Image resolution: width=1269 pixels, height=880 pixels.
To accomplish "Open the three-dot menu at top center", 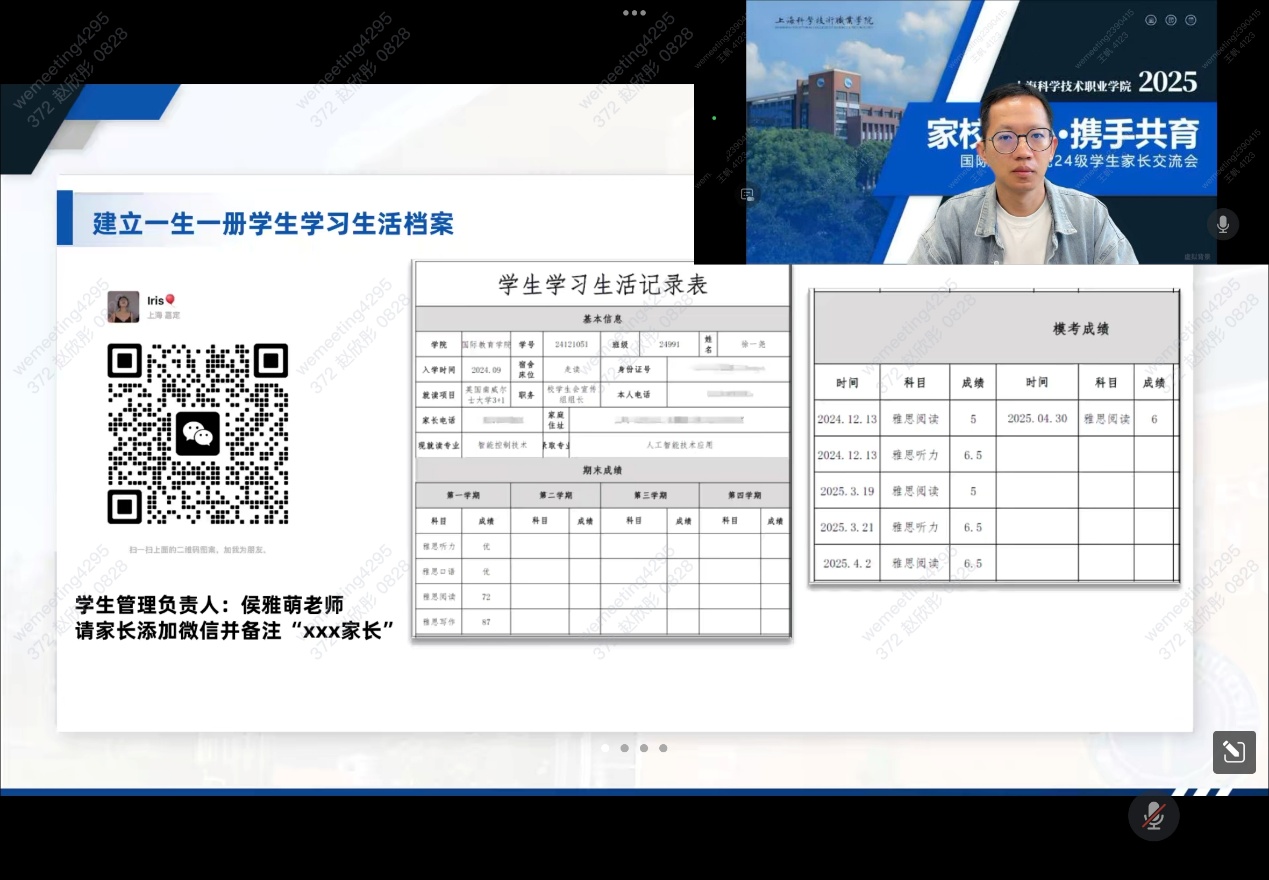I will [634, 13].
